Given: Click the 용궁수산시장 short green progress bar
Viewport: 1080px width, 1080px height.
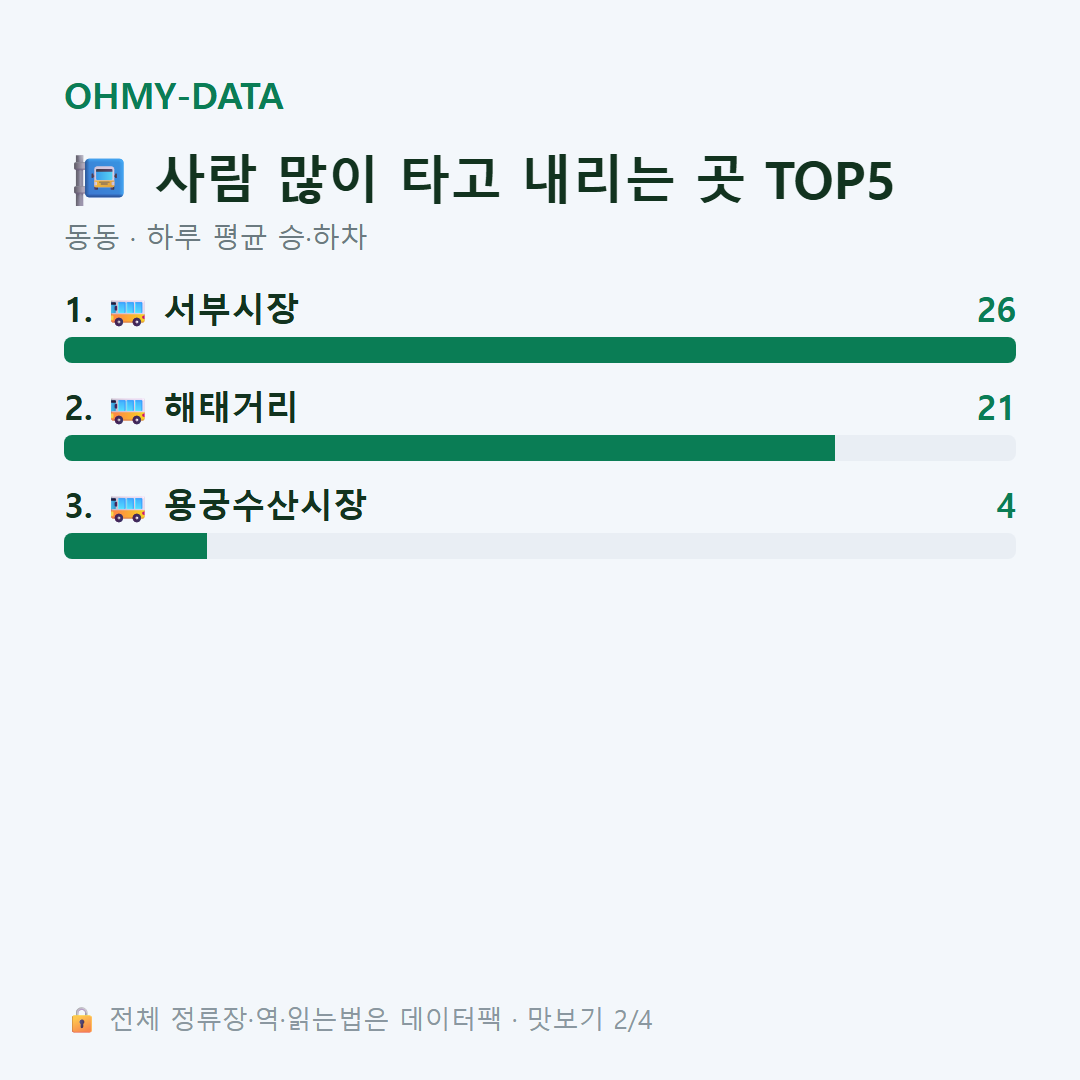Looking at the screenshot, I should point(136,546).
